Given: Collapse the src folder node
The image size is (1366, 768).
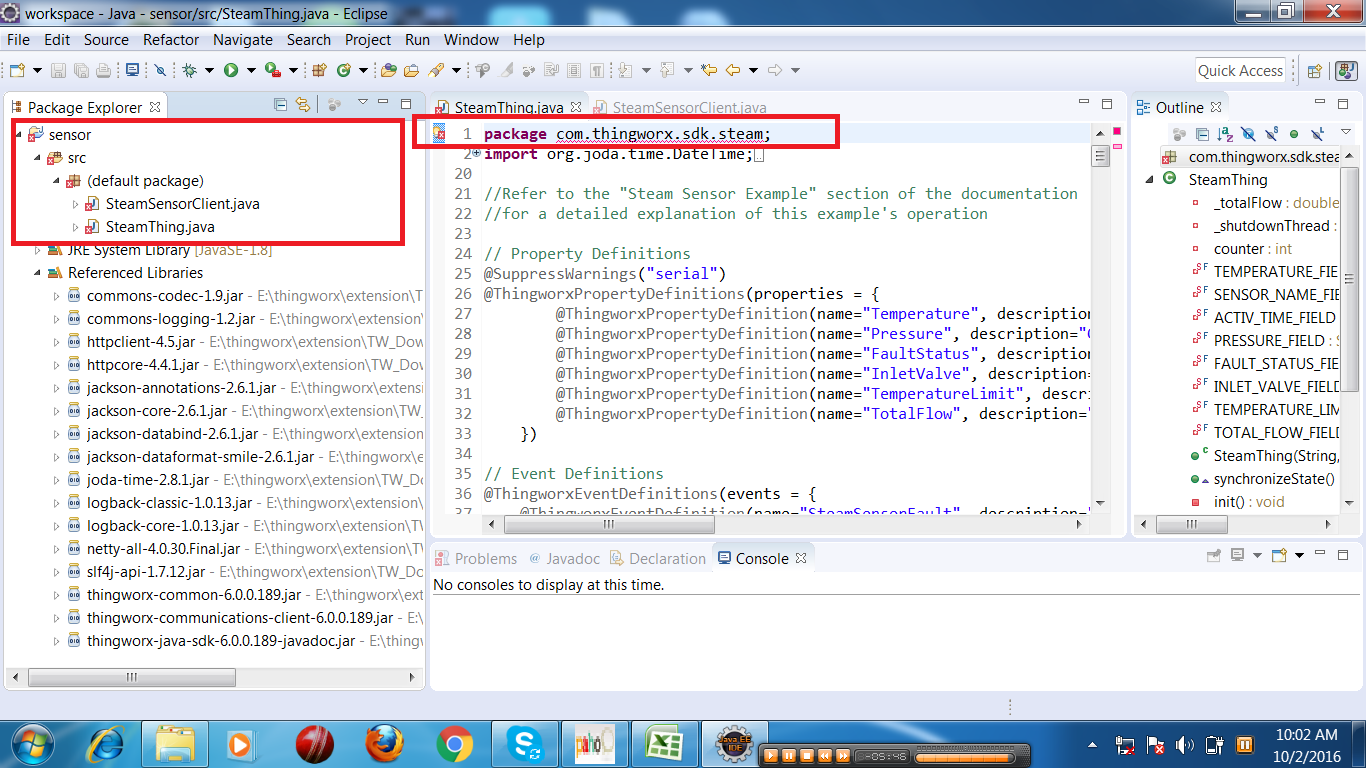Looking at the screenshot, I should click(38, 158).
